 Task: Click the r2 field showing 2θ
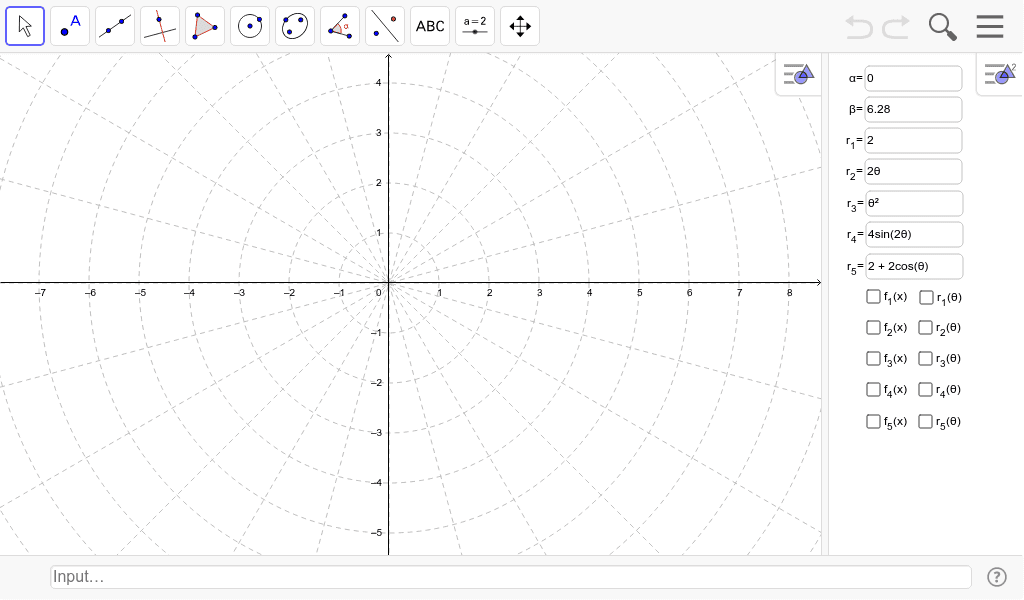click(913, 172)
